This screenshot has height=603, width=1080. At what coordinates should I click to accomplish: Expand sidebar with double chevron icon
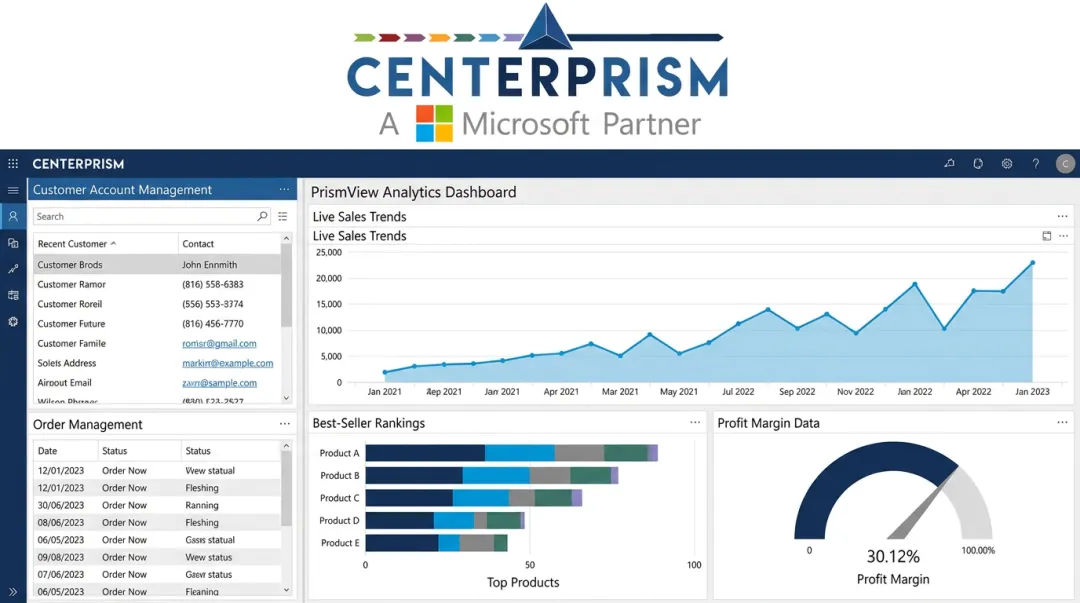coord(13,591)
